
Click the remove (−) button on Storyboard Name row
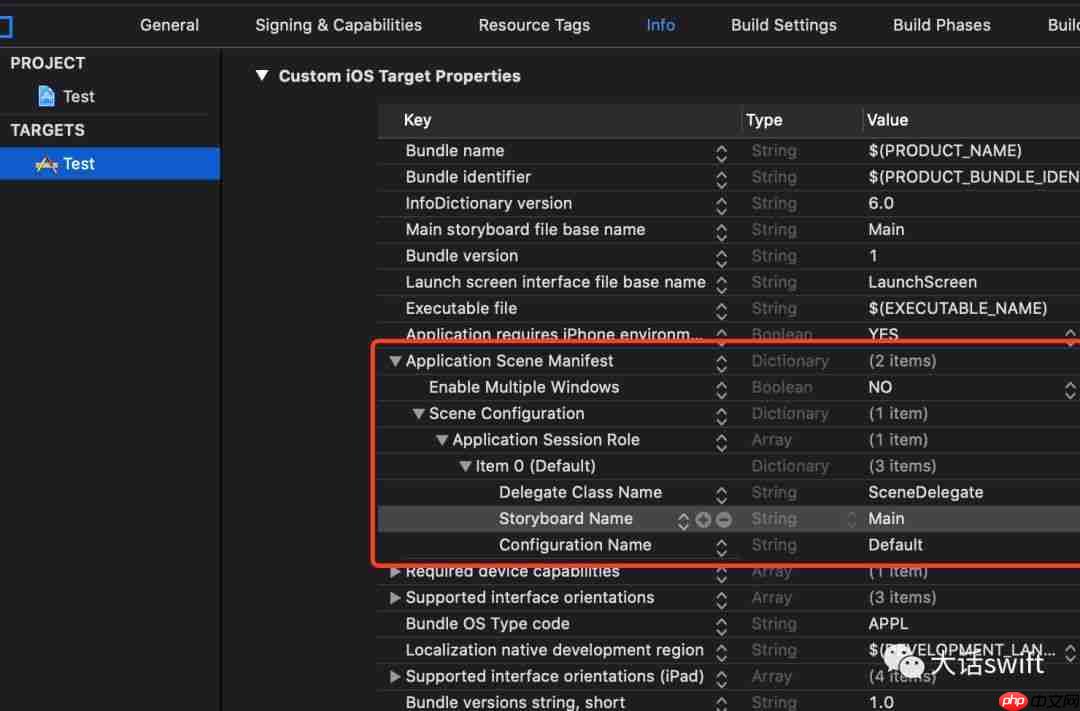click(724, 520)
